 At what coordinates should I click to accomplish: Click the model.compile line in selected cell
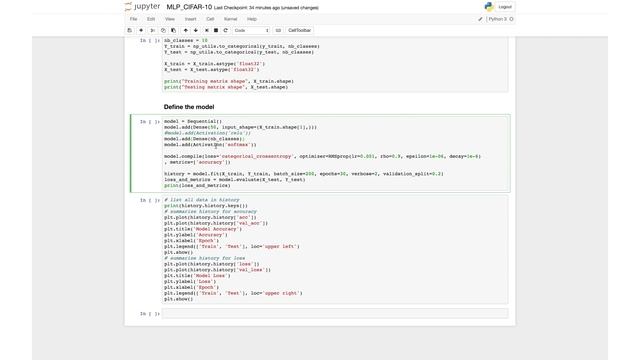322,156
